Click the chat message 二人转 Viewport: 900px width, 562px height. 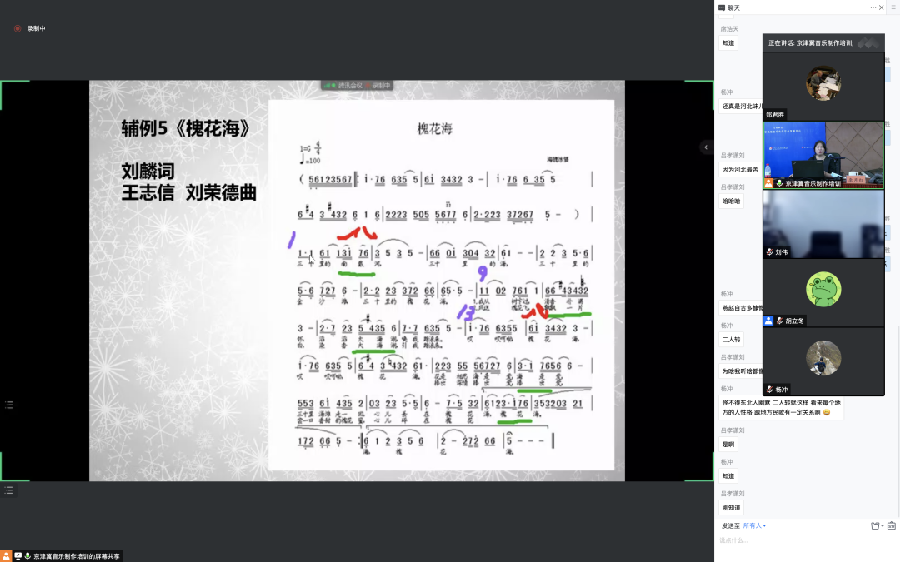point(731,339)
